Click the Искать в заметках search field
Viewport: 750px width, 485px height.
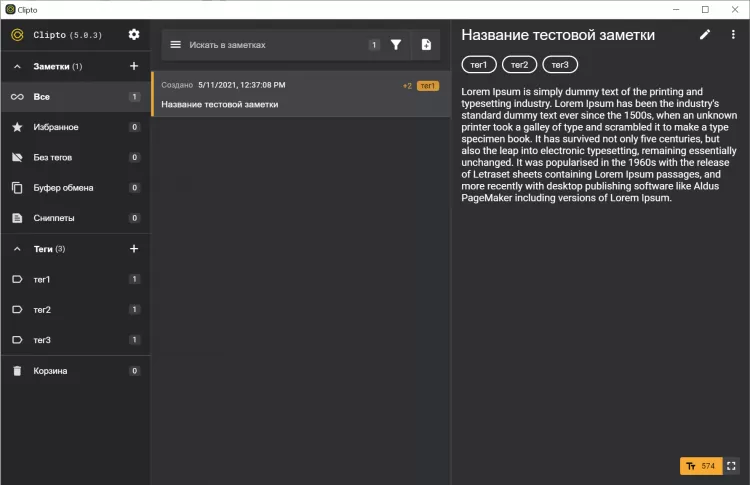click(270, 45)
